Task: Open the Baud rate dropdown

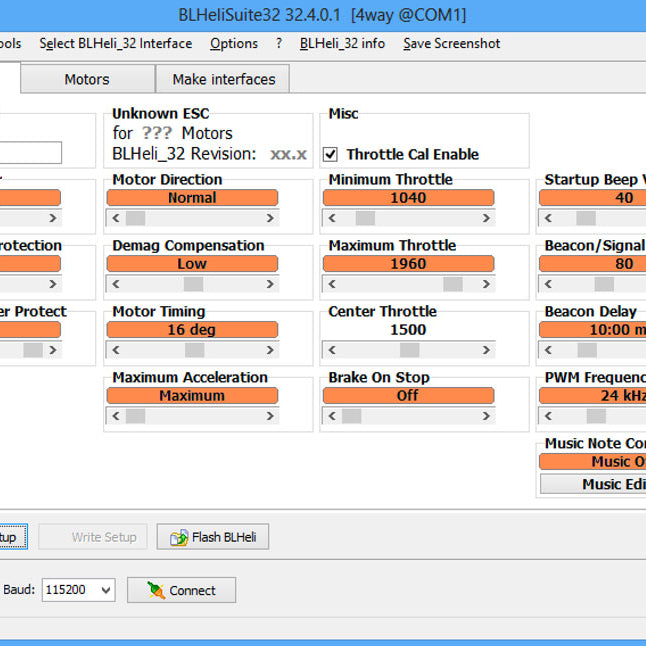Action: pyautogui.click(x=106, y=590)
